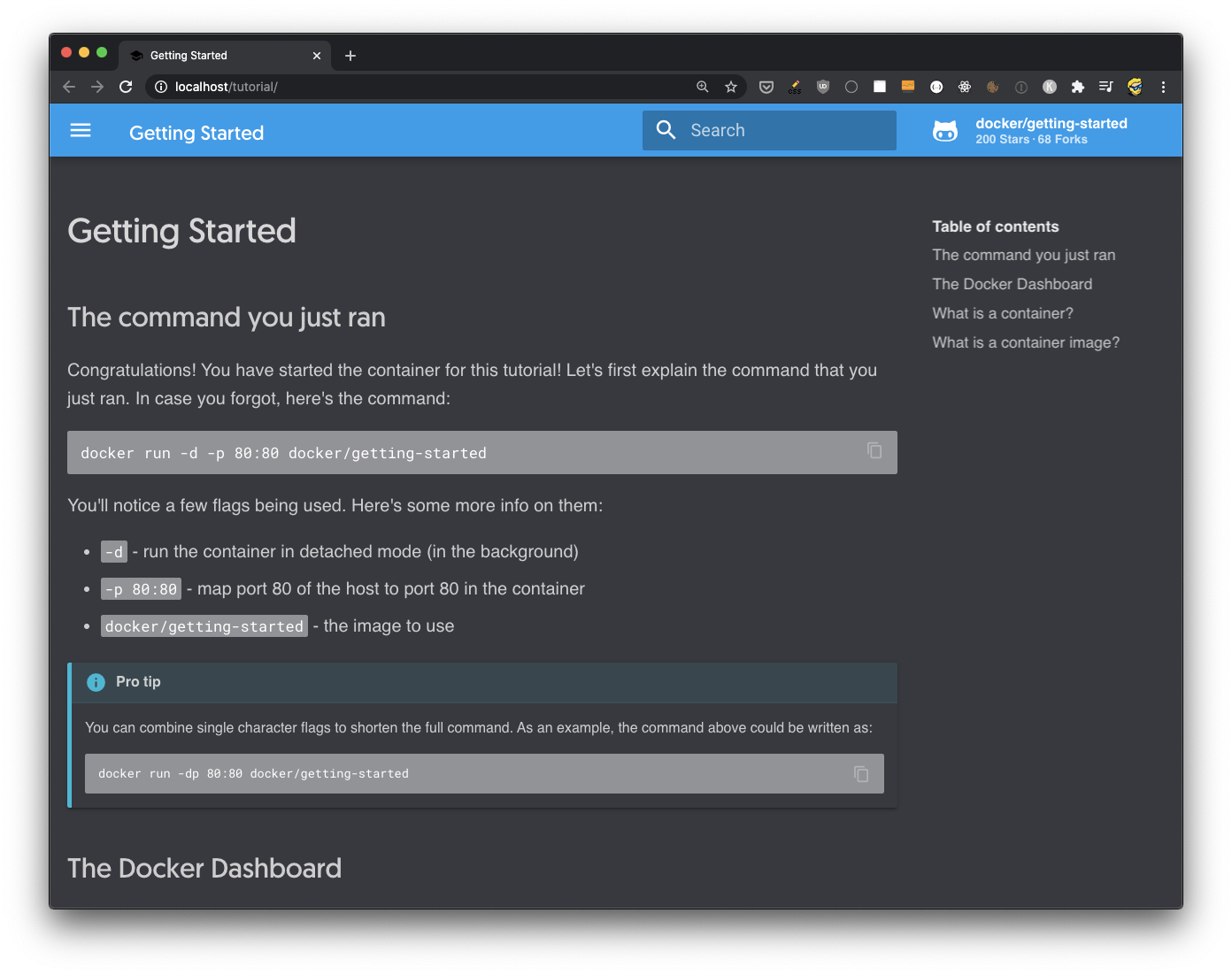Open Chrome's three-dot menu
The image size is (1232, 974).
pyautogui.click(x=1163, y=87)
